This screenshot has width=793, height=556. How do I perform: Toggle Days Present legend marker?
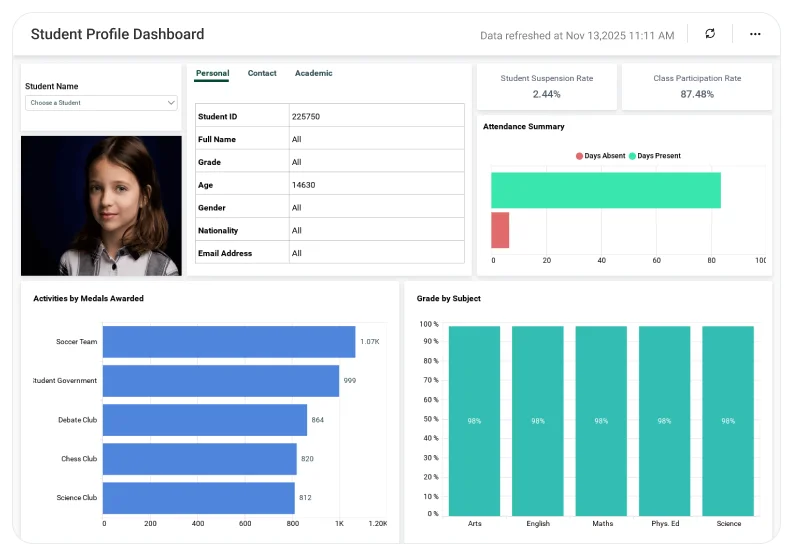(632, 156)
